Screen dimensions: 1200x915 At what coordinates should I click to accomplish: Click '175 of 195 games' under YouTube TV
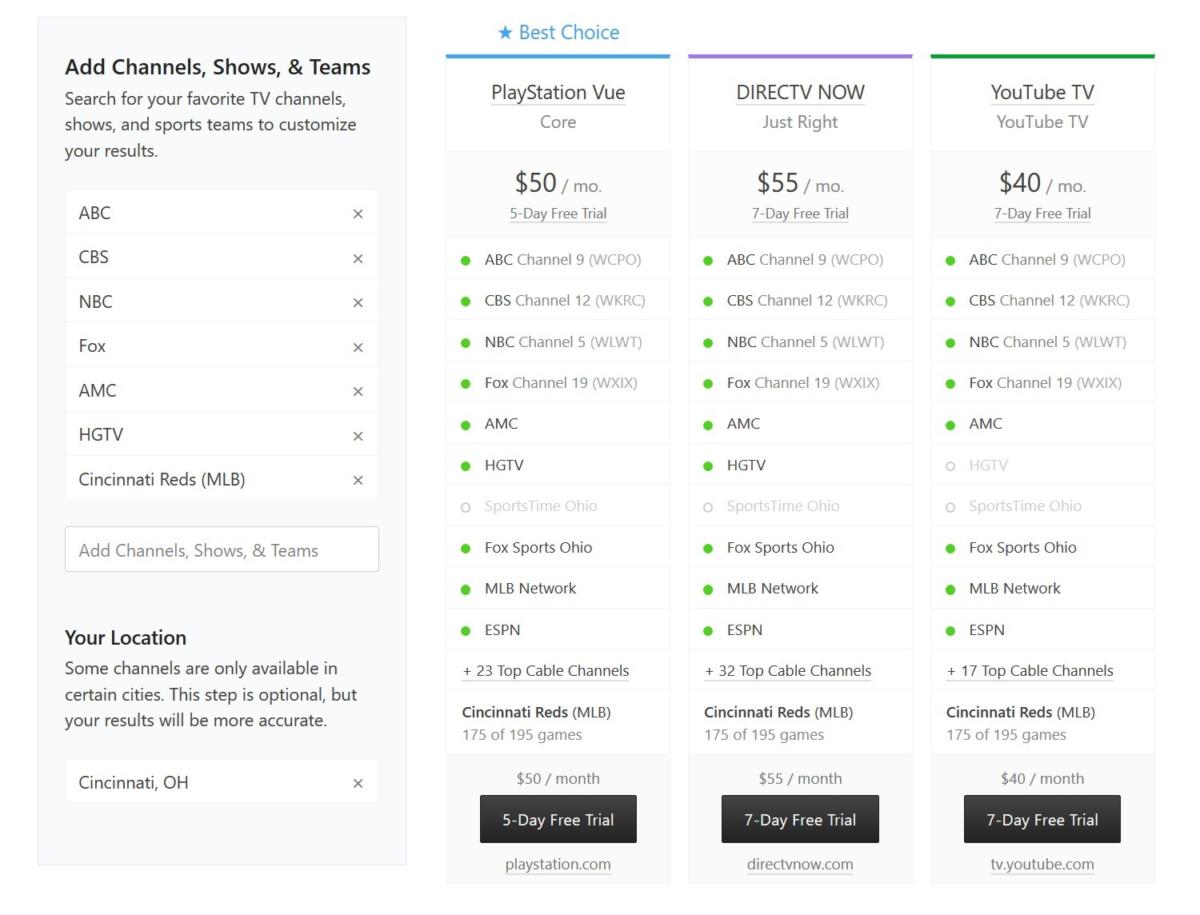[x=1006, y=735]
